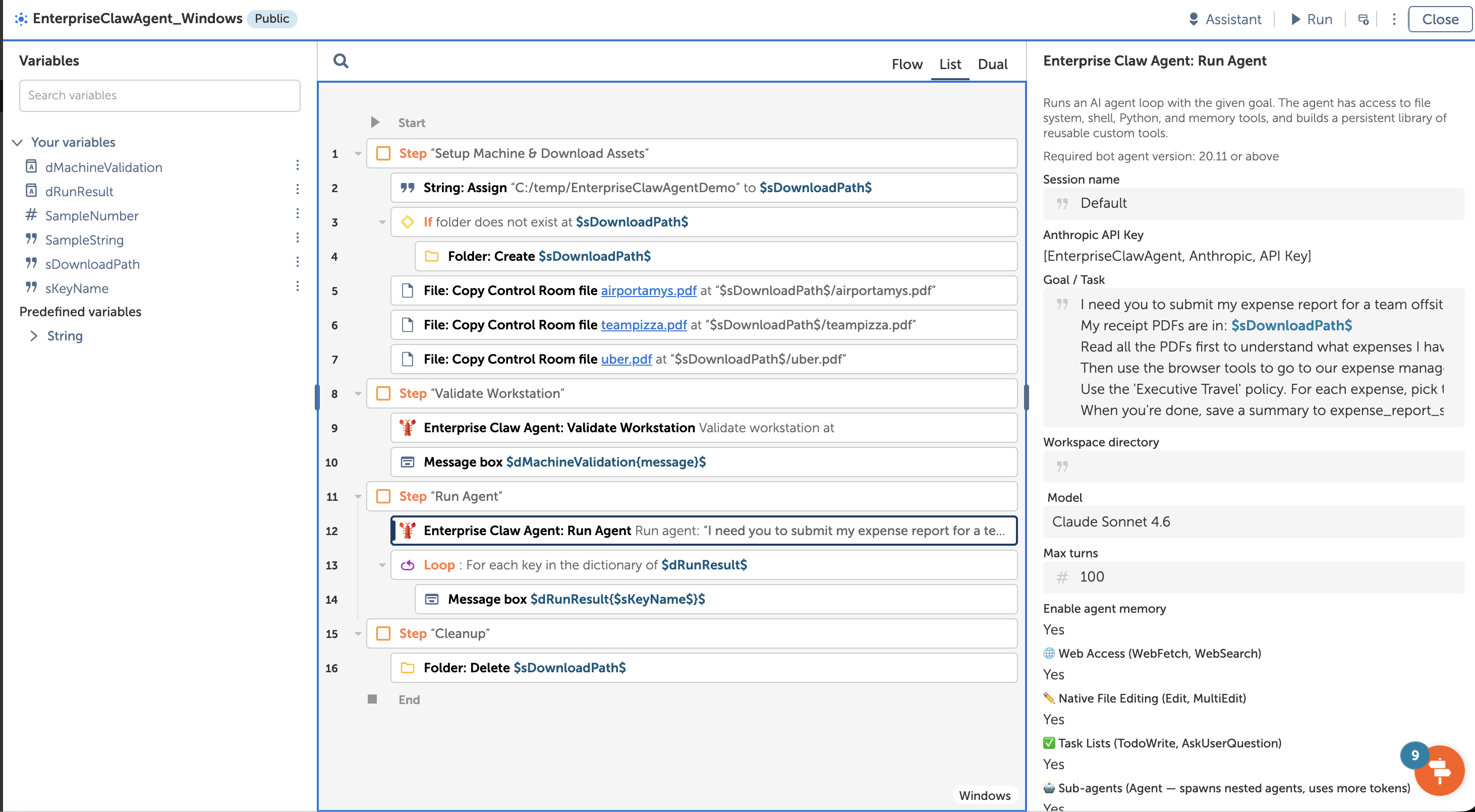Click the orange help signpost floating icon
This screenshot has height=812, width=1475.
[x=1439, y=771]
